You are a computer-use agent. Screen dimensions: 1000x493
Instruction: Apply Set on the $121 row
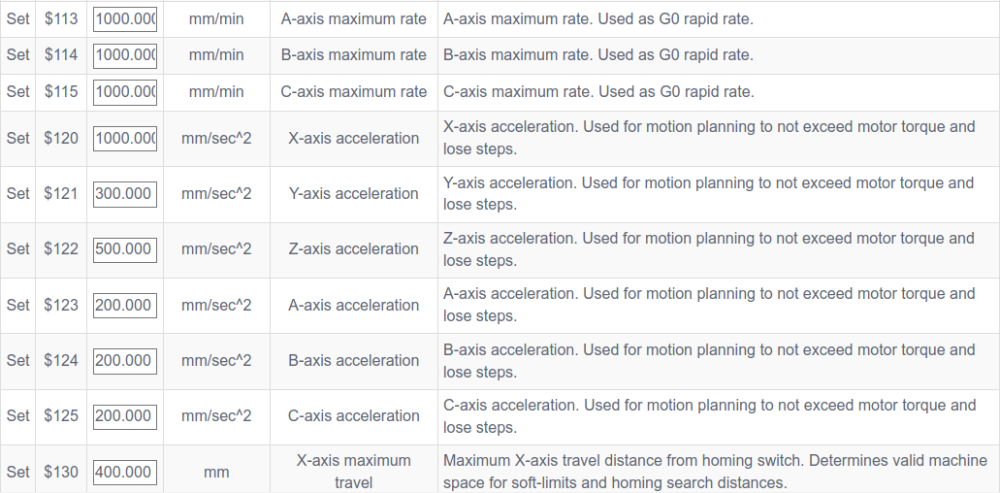click(18, 193)
